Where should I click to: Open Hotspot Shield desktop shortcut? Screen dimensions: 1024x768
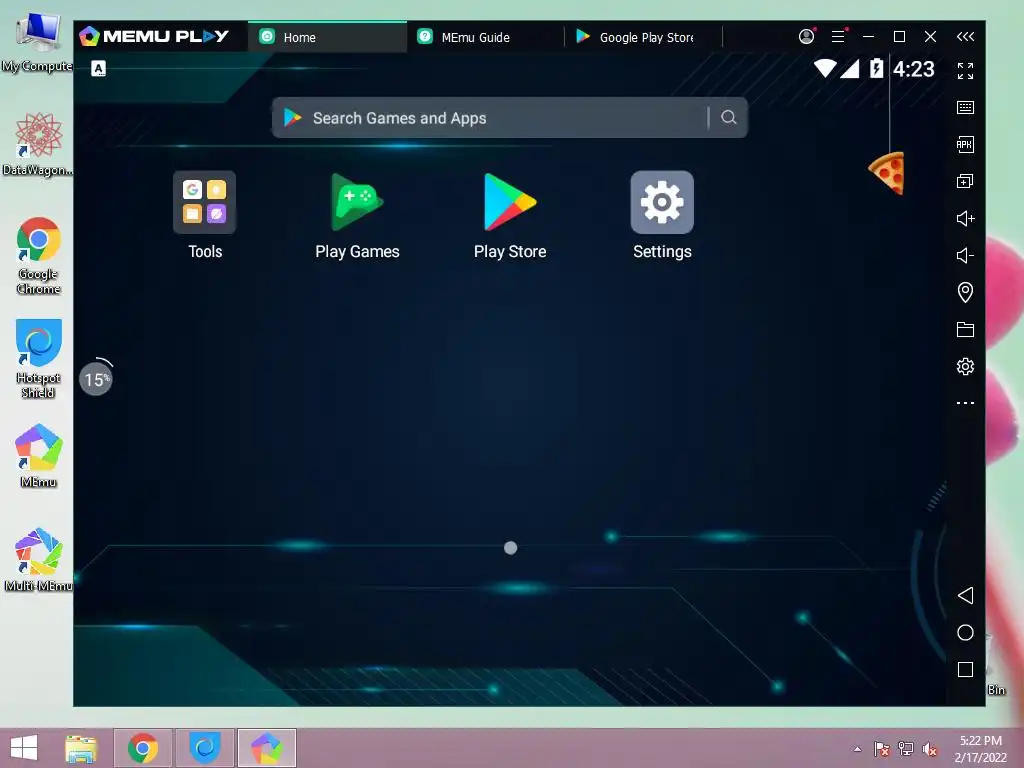coord(39,359)
